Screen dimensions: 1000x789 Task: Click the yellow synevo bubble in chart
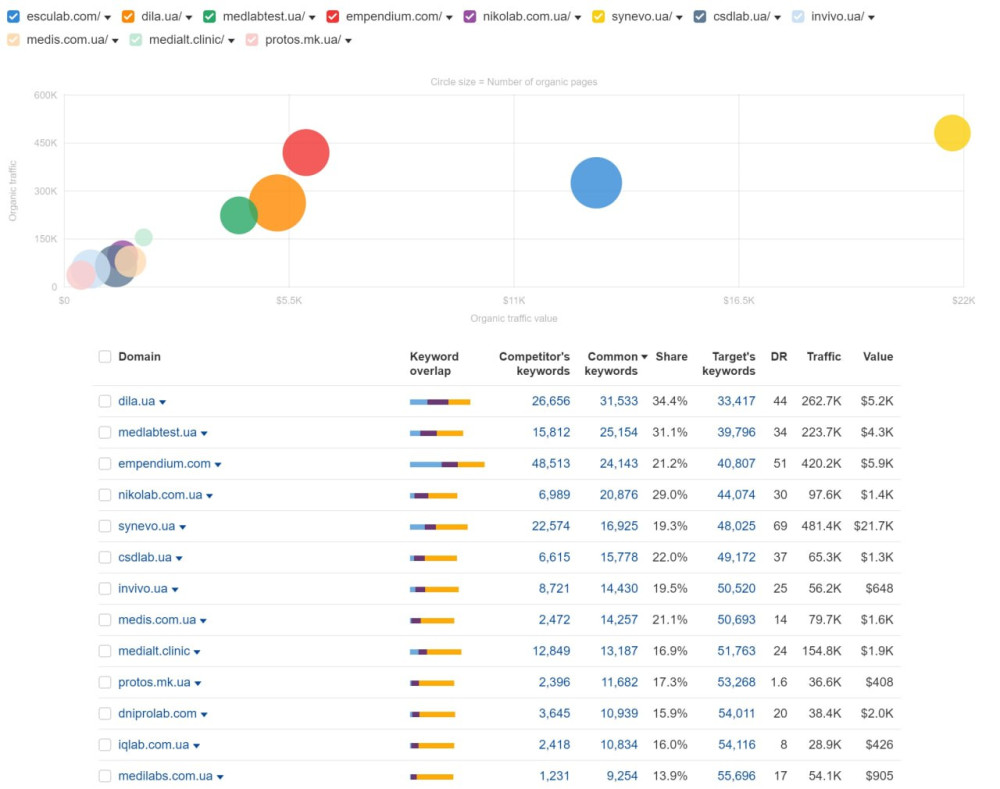point(952,133)
